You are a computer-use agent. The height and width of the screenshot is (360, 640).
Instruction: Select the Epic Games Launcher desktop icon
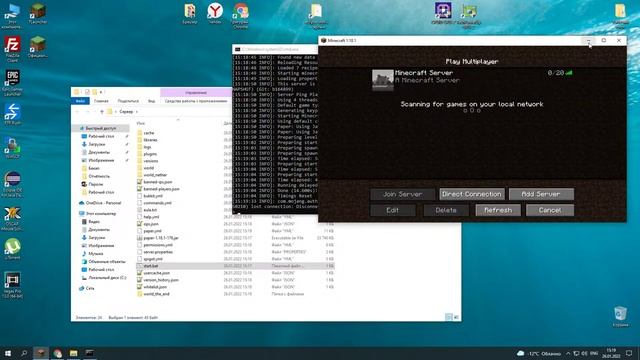click(x=12, y=82)
